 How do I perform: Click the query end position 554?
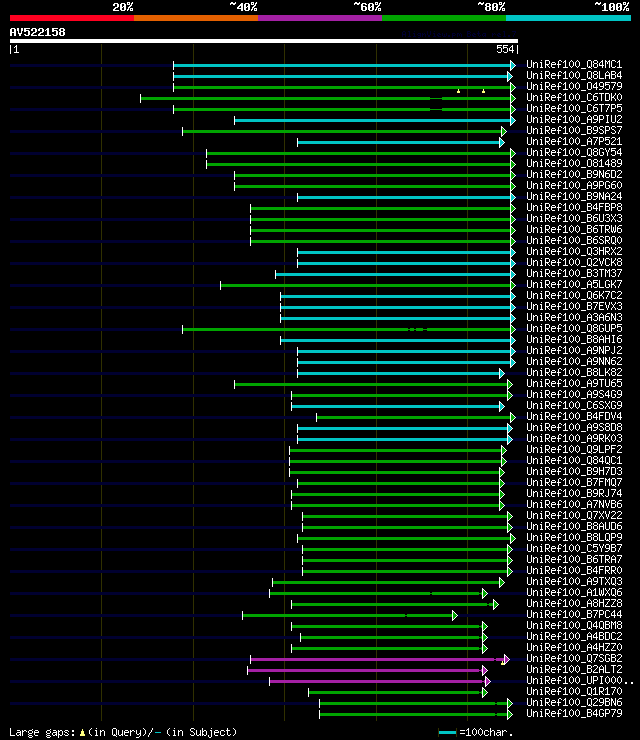[505, 49]
